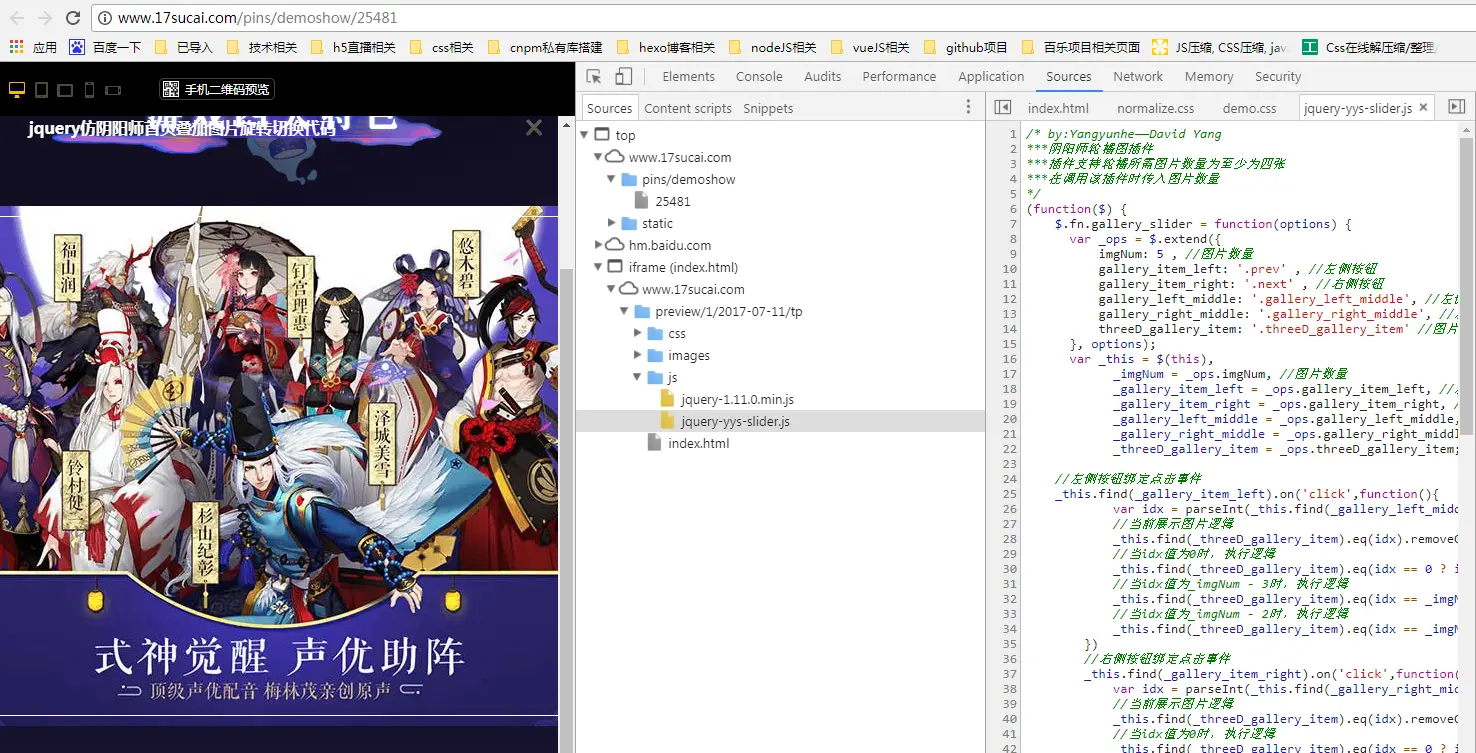This screenshot has height=753, width=1476.
Task: Expand the static folder
Action: [612, 223]
